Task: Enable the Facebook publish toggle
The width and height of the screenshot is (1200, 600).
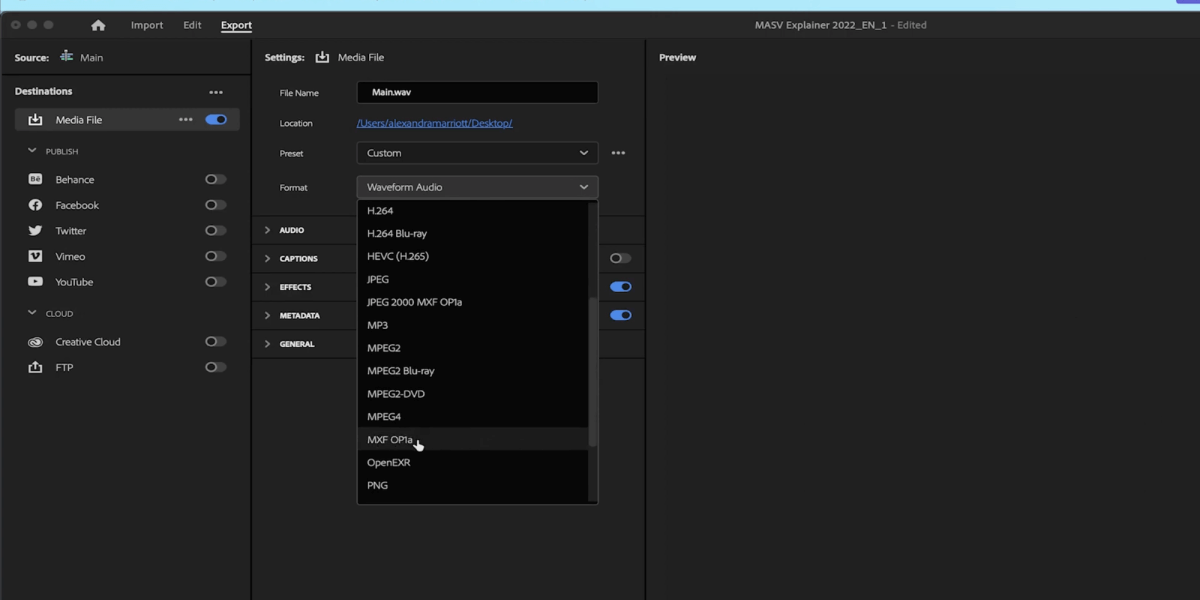Action: (216, 205)
